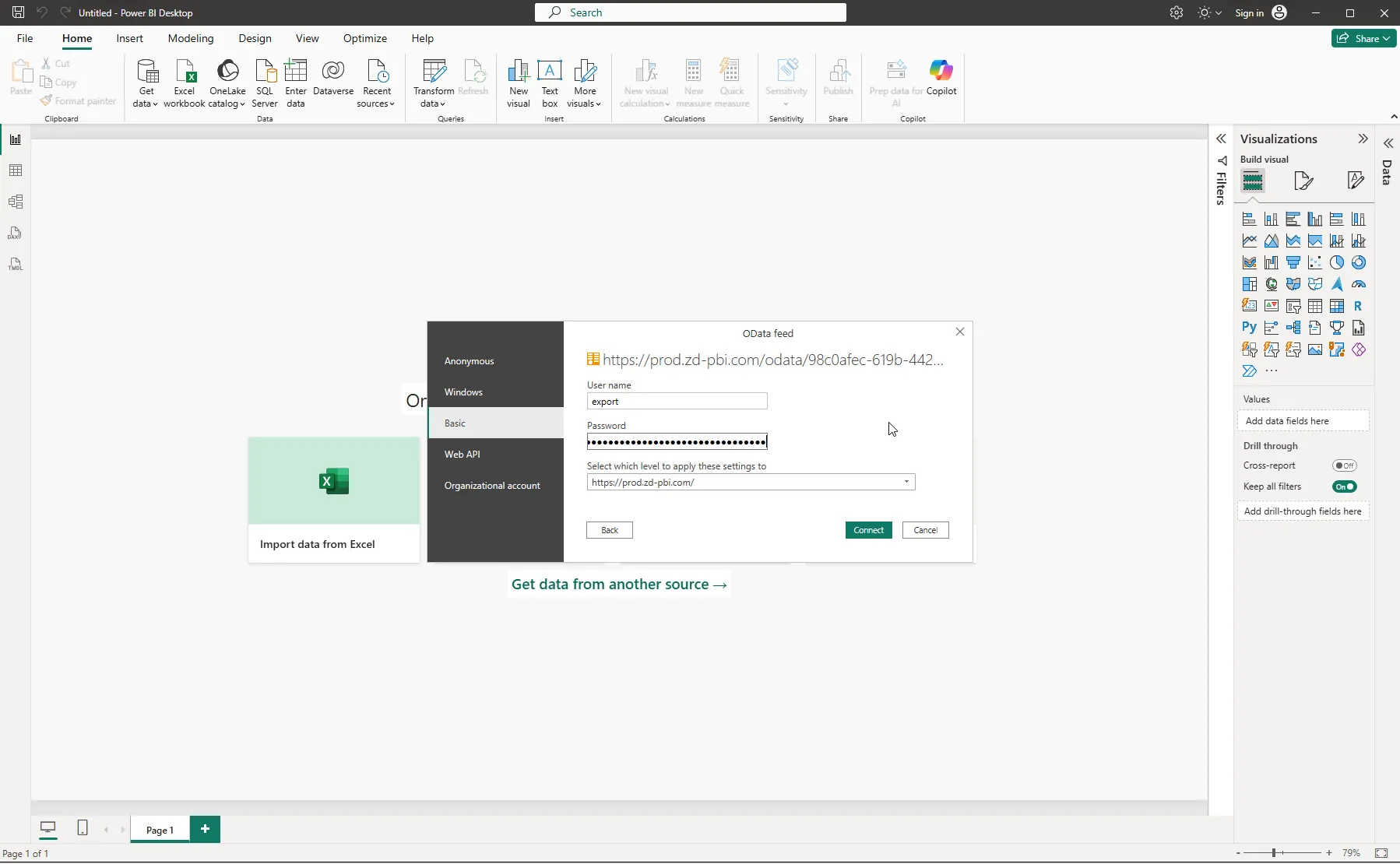The height and width of the screenshot is (864, 1400).
Task: Select the Donut chart visual
Action: pos(1359,262)
